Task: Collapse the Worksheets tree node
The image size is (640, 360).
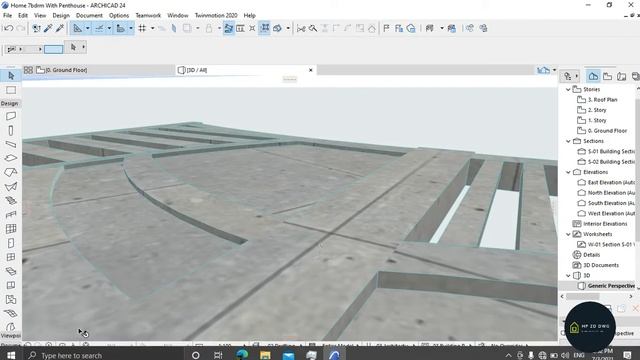Action: click(x=568, y=234)
